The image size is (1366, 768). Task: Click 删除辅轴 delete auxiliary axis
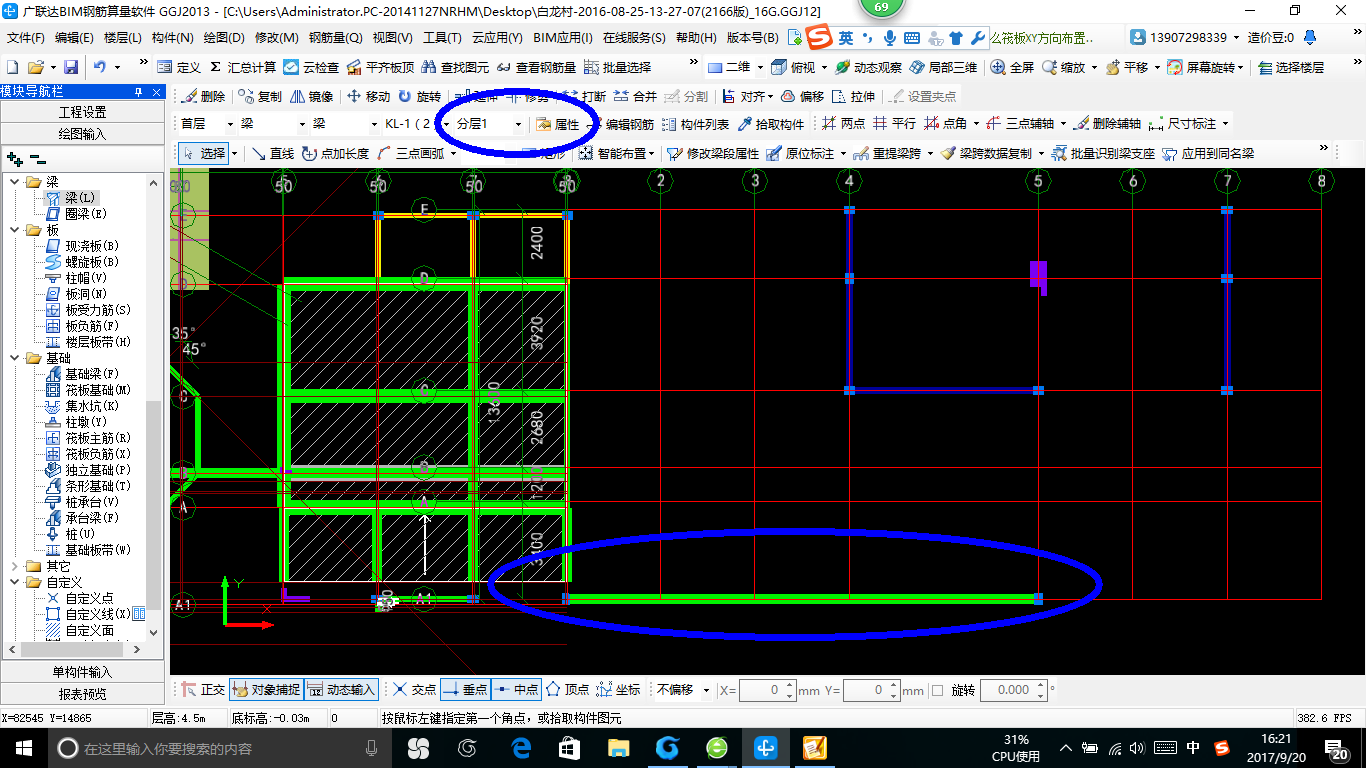point(1107,124)
